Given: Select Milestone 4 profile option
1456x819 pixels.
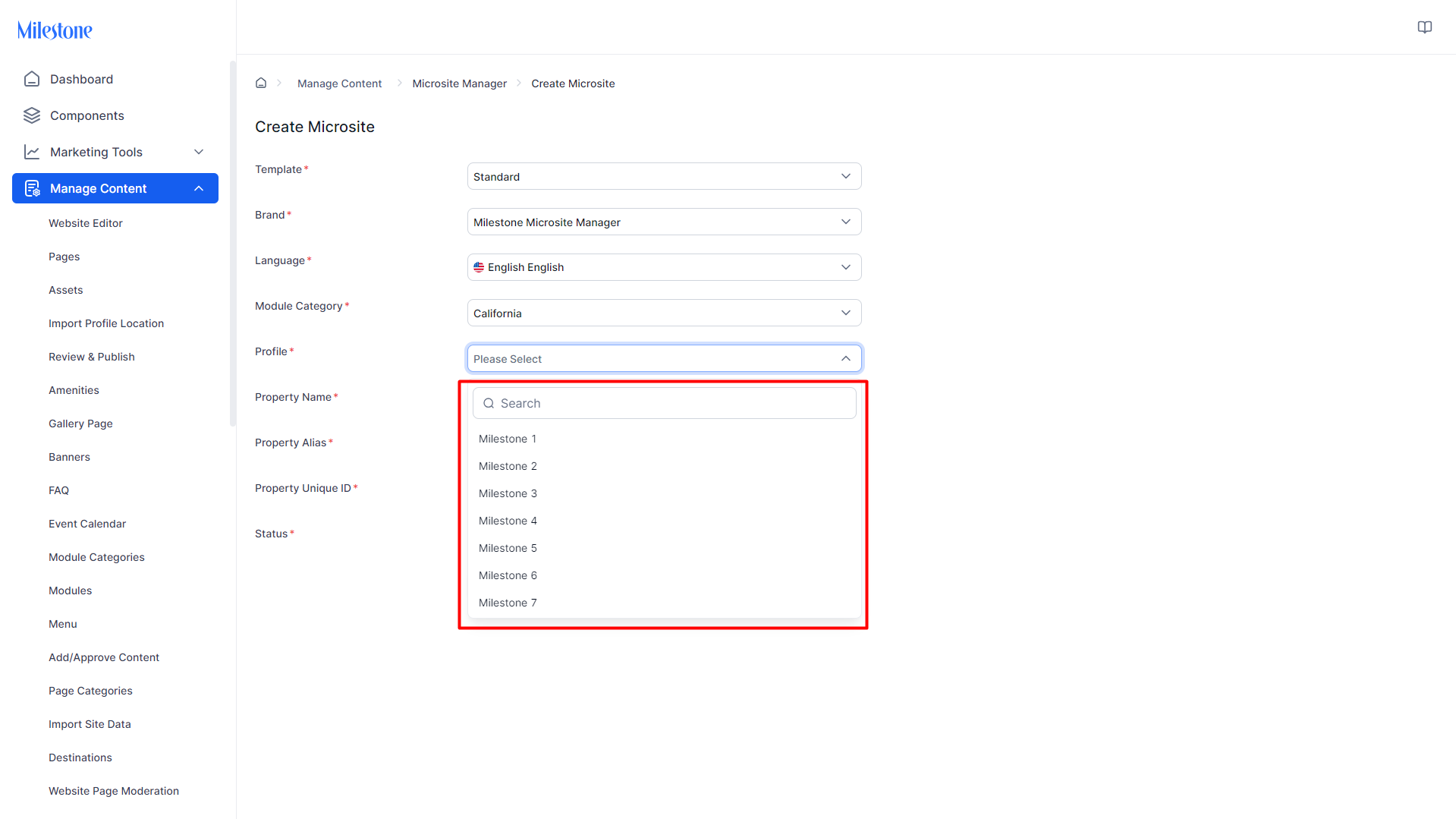Looking at the screenshot, I should (x=664, y=521).
